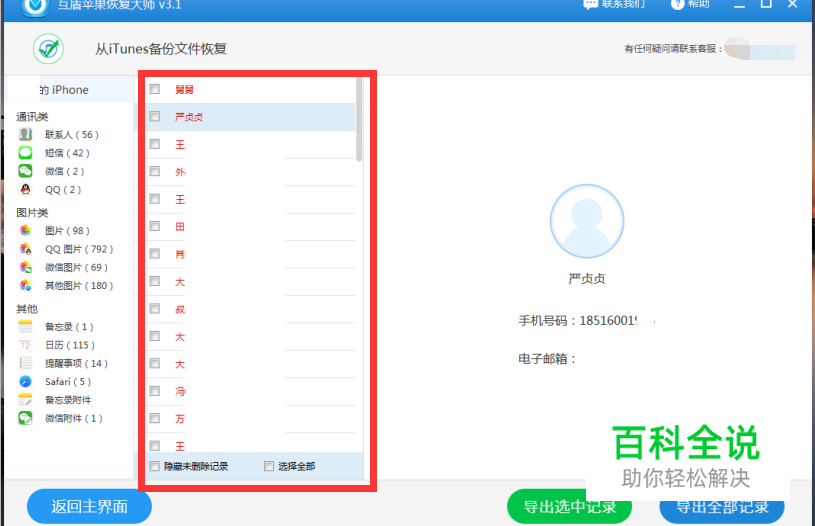Open the 其他图片 icon
815x526 pixels.
(x=25, y=285)
